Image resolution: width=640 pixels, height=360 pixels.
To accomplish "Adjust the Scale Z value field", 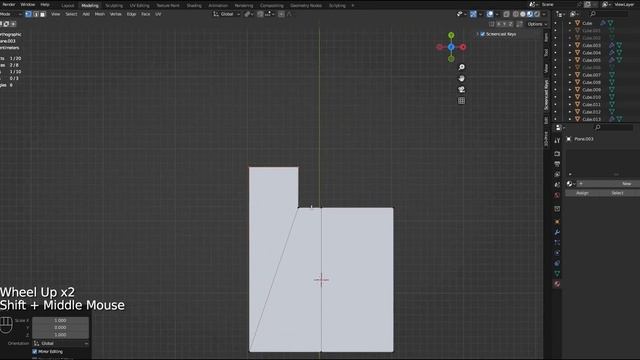I will tap(60, 335).
